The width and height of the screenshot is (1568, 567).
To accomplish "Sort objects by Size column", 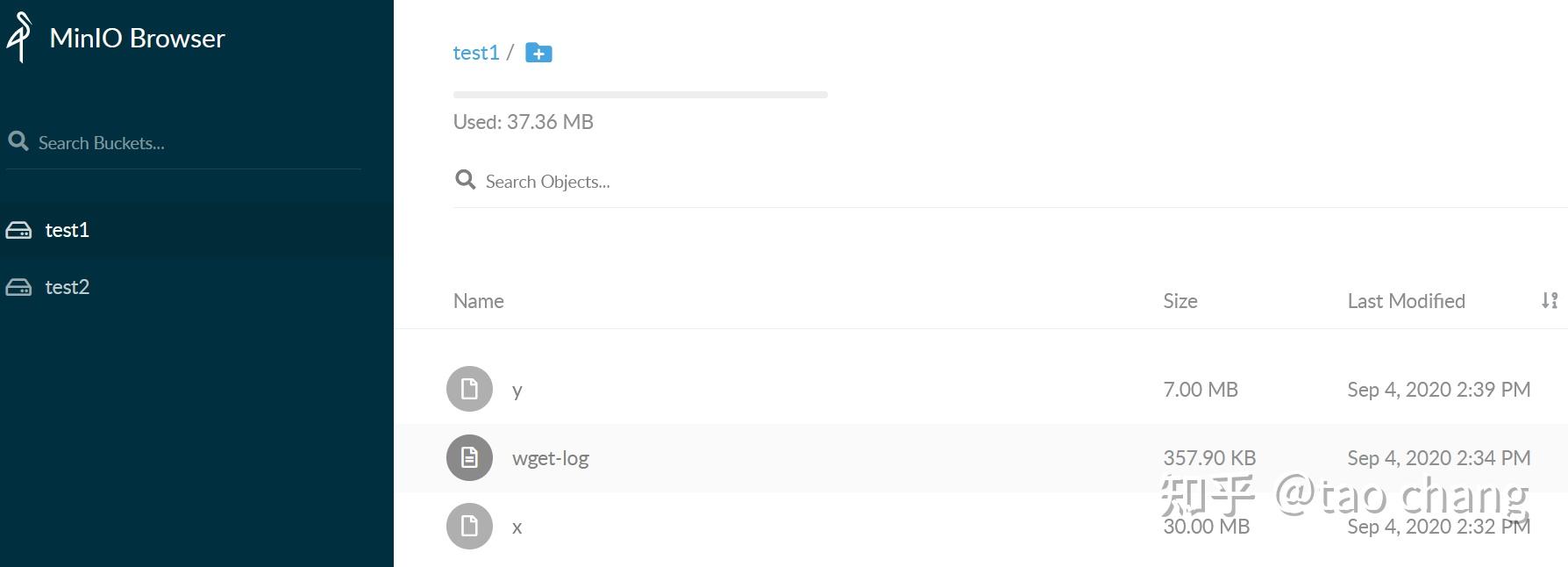I will tap(1180, 301).
